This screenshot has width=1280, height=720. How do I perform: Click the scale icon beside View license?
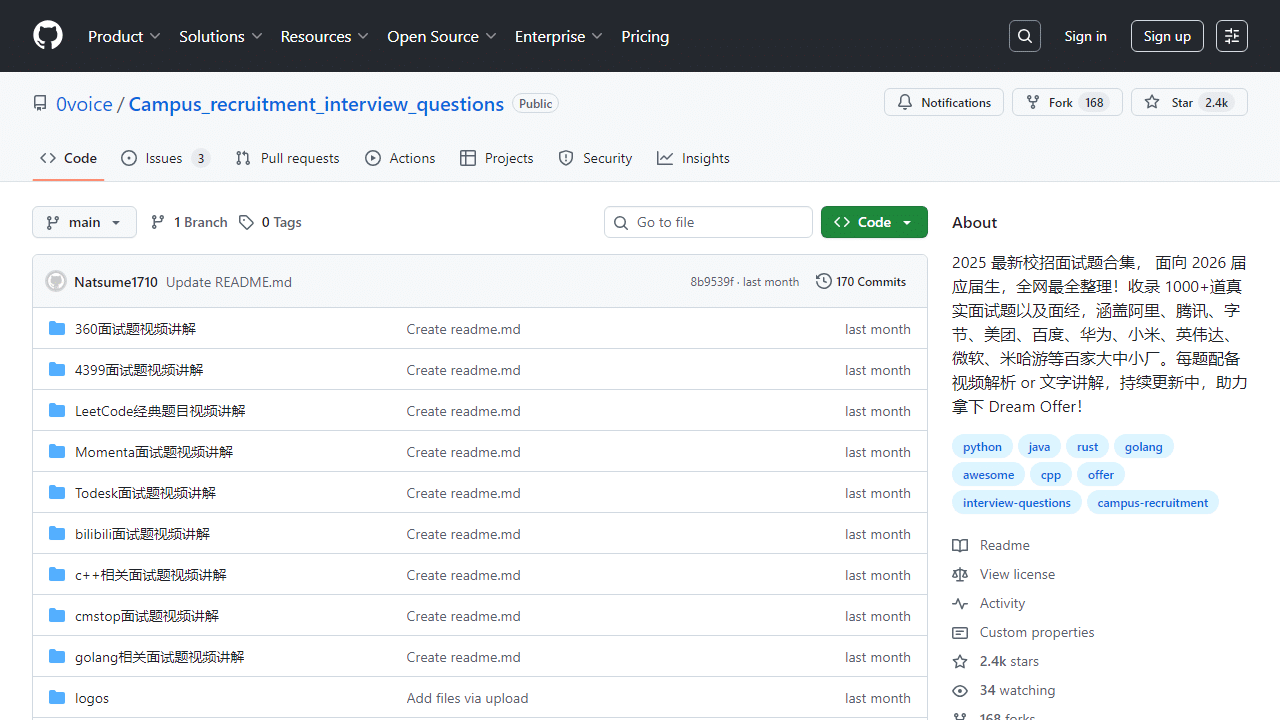[960, 574]
